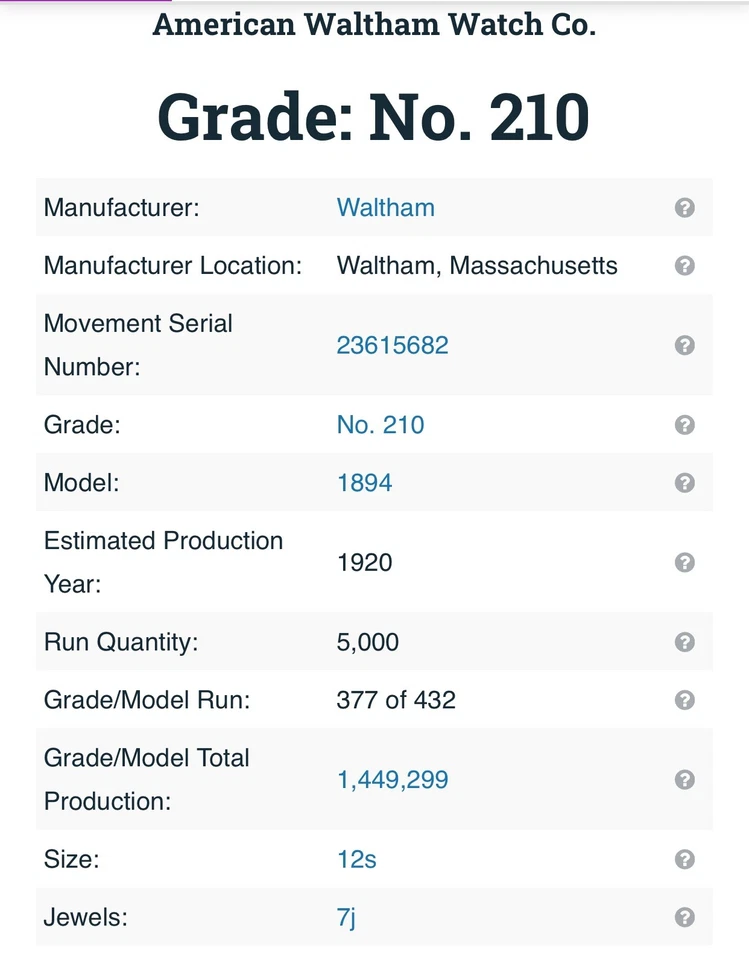This screenshot has width=749, height=960.
Task: Click question mark beside Size row
Action: point(685,859)
